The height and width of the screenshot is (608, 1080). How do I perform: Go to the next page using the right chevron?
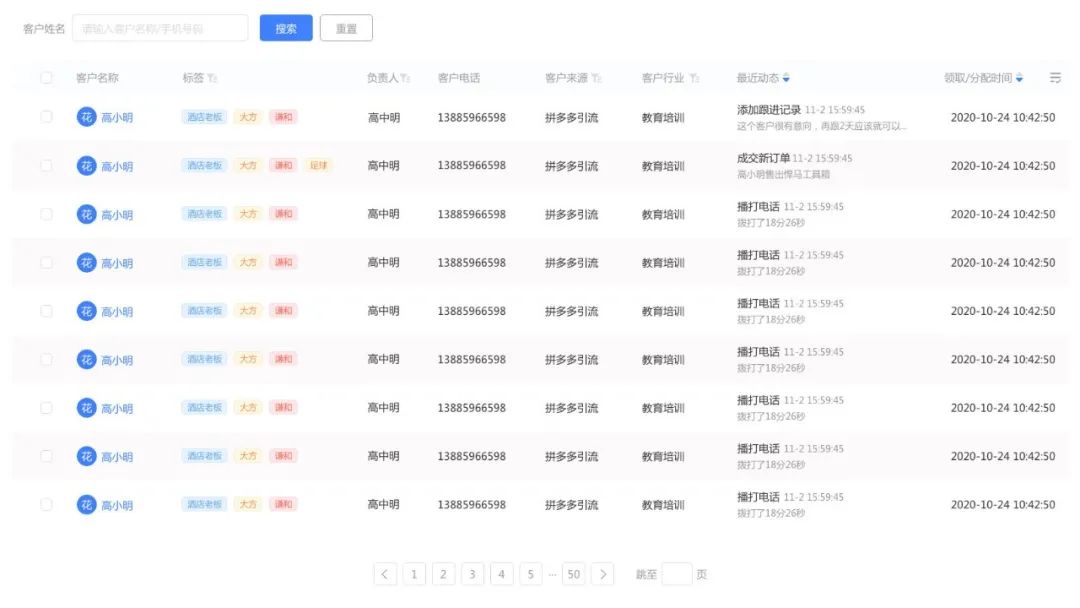(603, 574)
